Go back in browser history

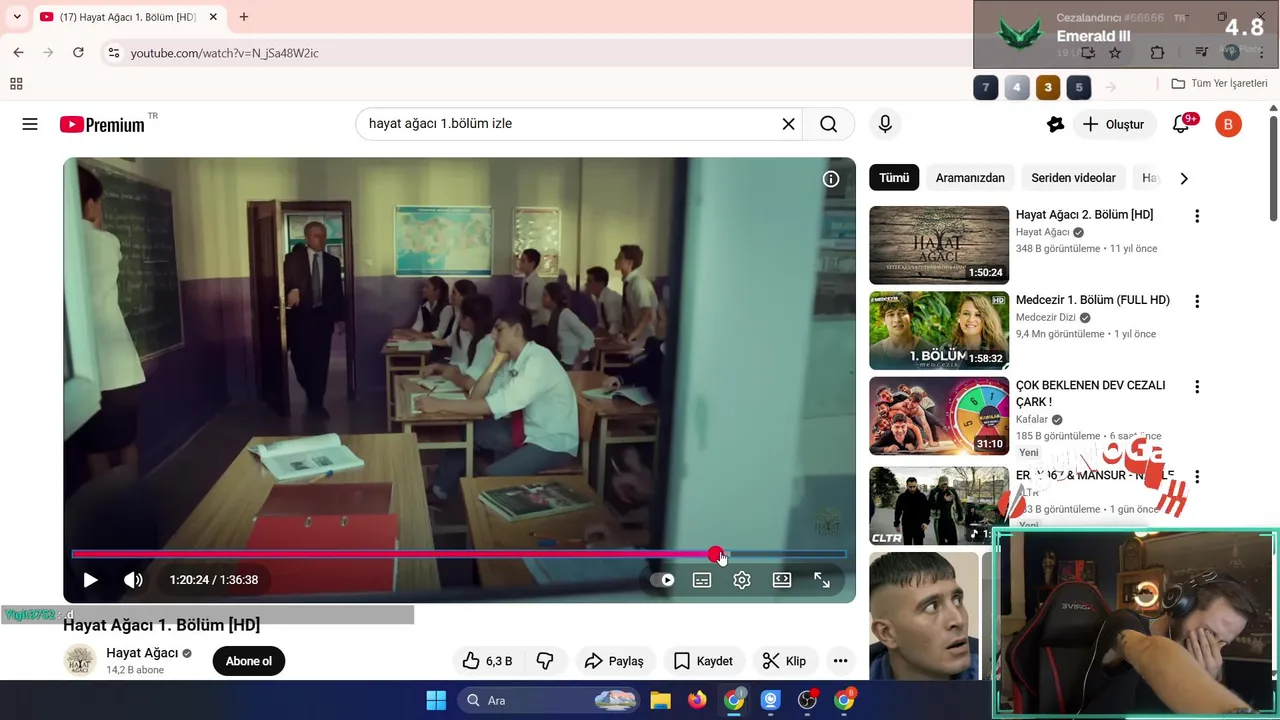tap(18, 52)
